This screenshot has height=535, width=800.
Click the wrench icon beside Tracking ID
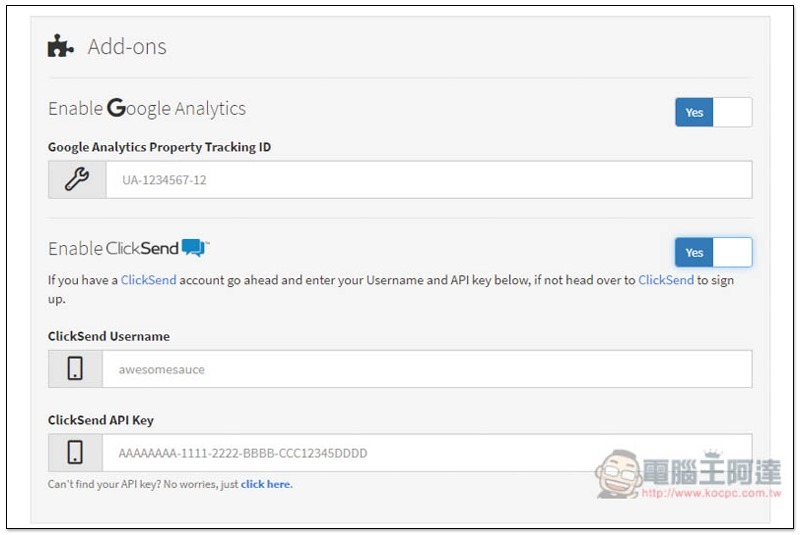[77, 180]
